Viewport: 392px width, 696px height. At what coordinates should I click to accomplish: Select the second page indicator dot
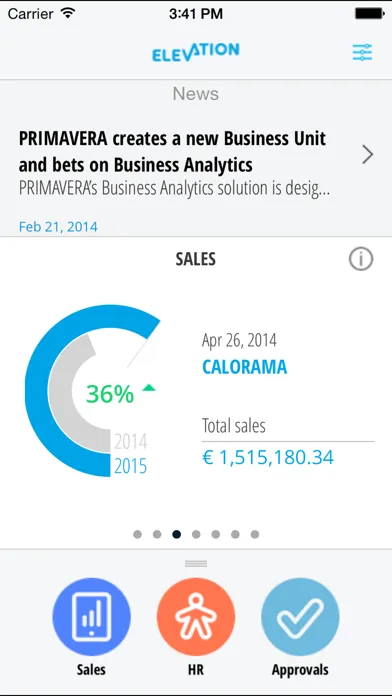click(157, 534)
